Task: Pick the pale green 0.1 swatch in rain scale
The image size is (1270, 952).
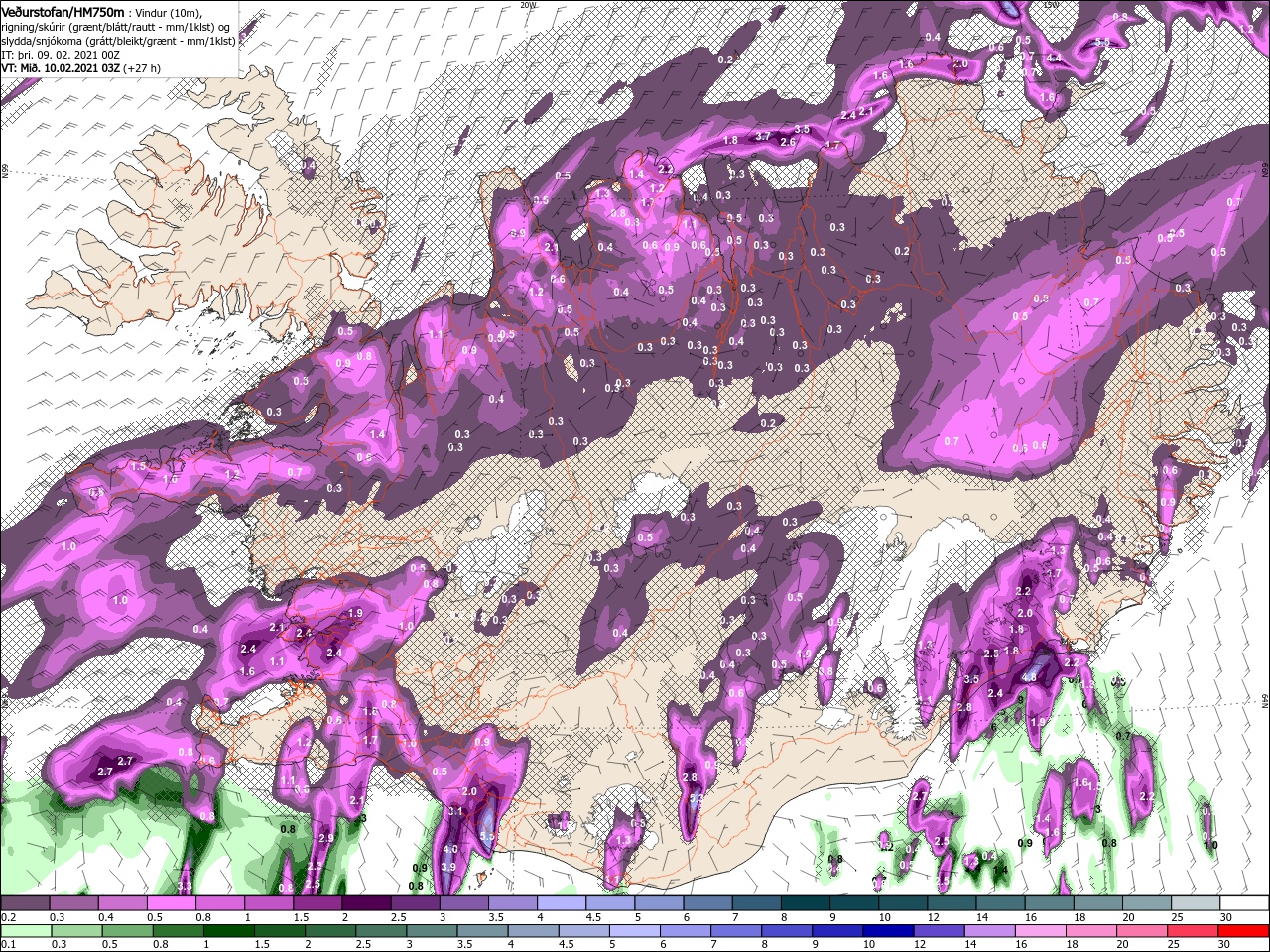Action: (27, 930)
